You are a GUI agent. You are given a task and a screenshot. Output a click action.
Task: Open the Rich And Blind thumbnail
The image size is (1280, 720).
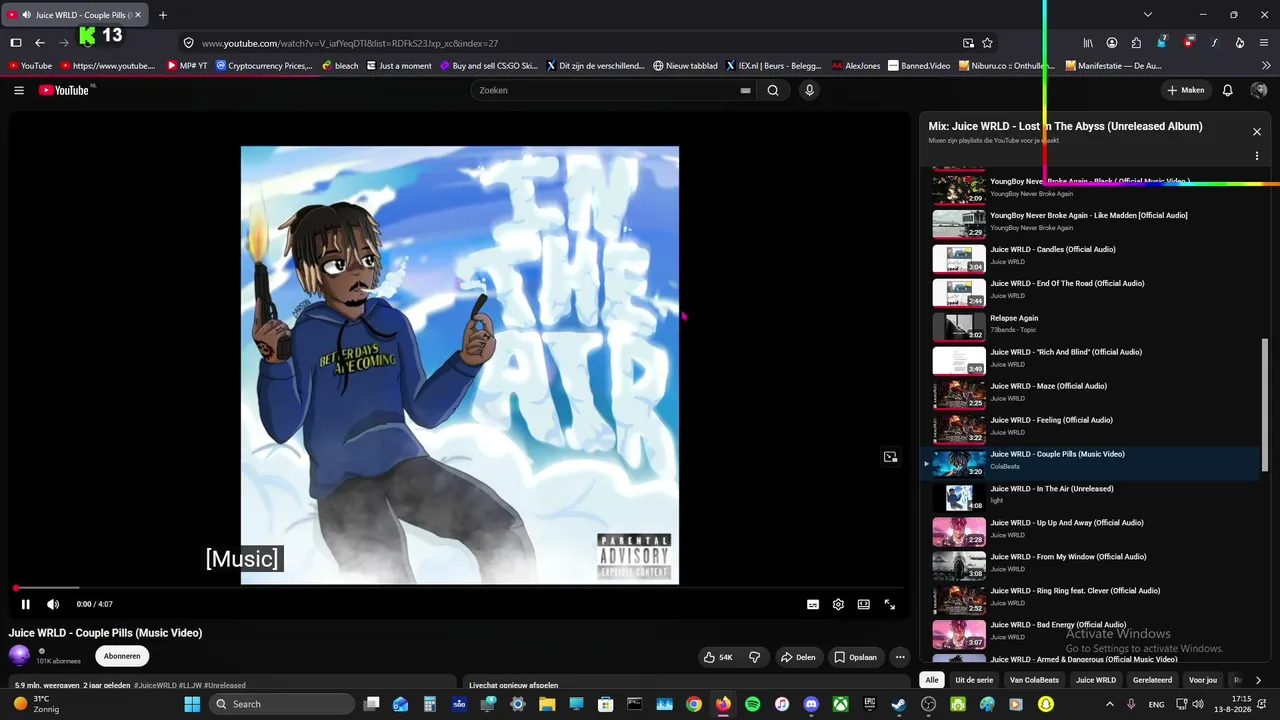click(x=959, y=361)
